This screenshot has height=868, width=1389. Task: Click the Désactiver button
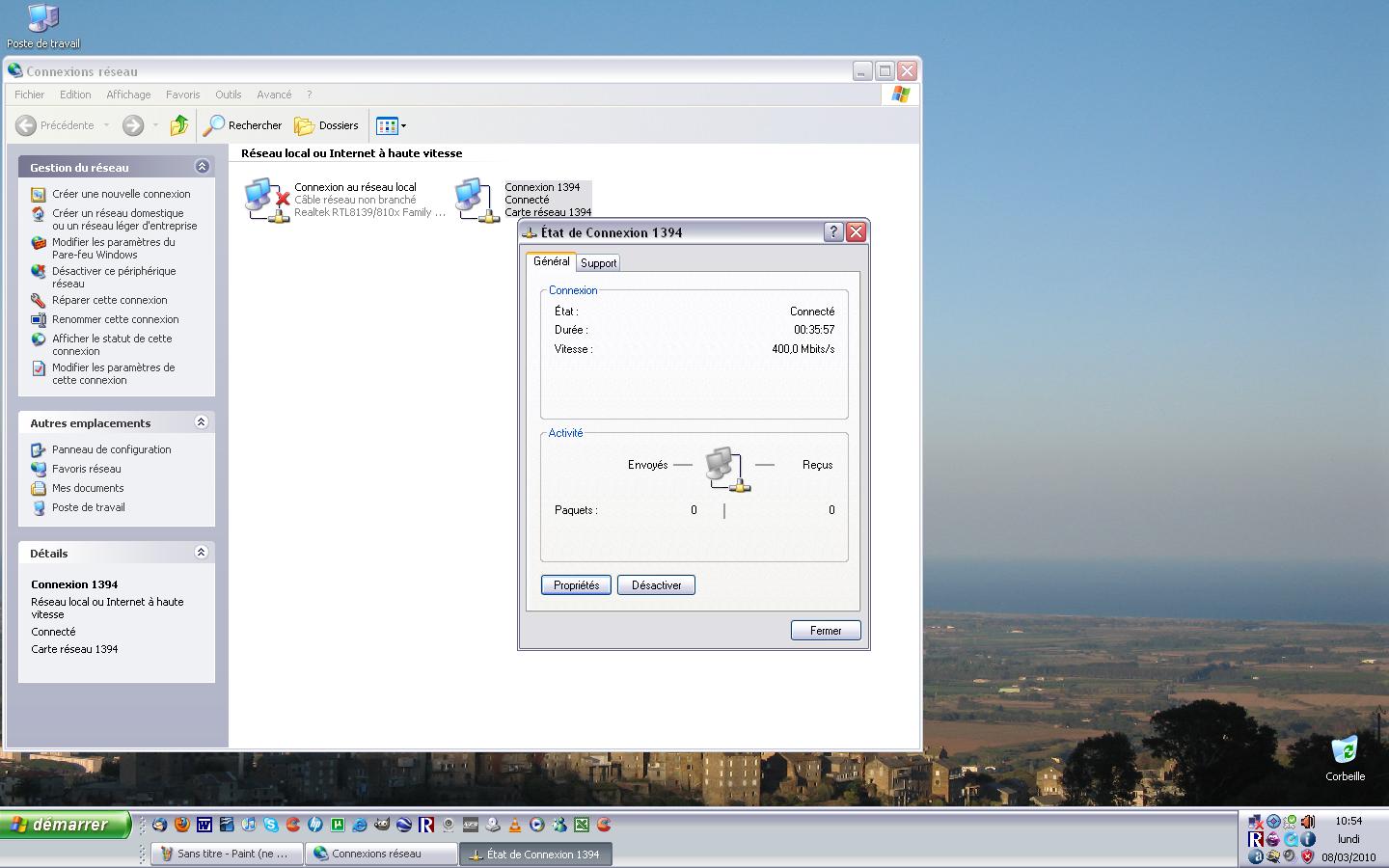pyautogui.click(x=656, y=585)
